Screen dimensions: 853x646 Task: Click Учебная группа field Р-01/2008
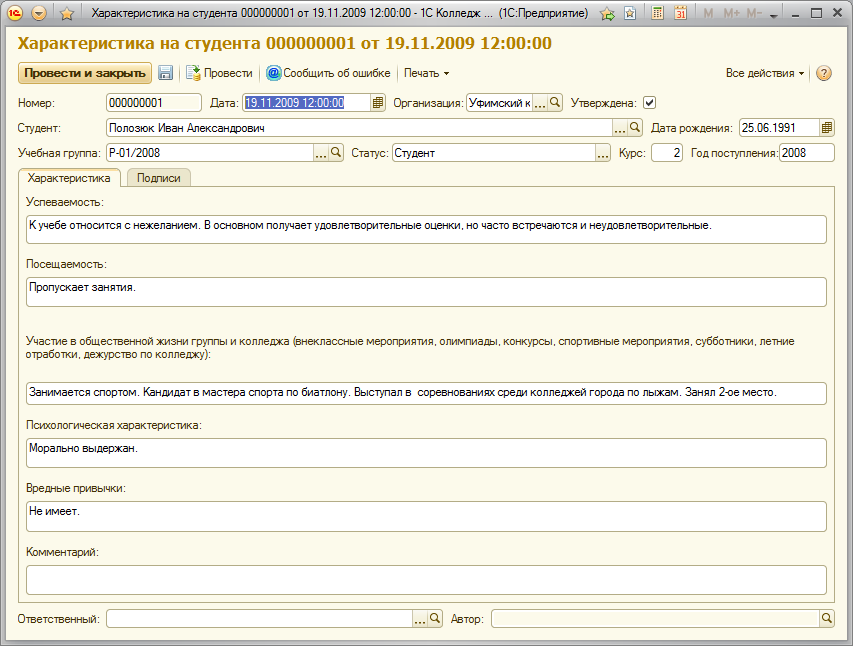pos(209,153)
